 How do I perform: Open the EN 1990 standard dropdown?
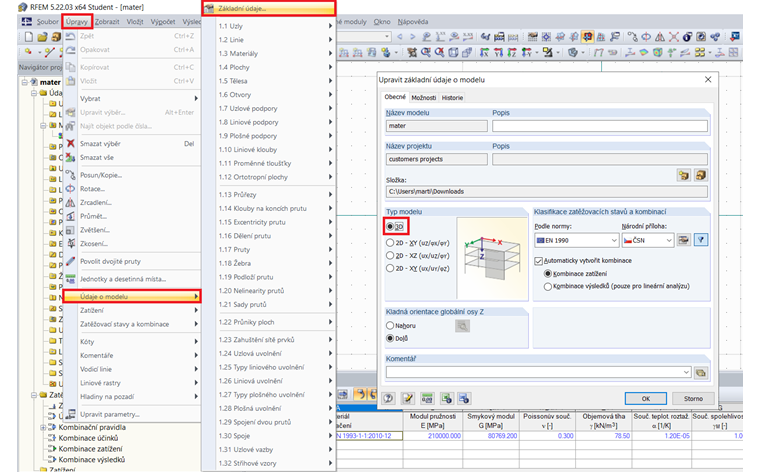(577, 240)
